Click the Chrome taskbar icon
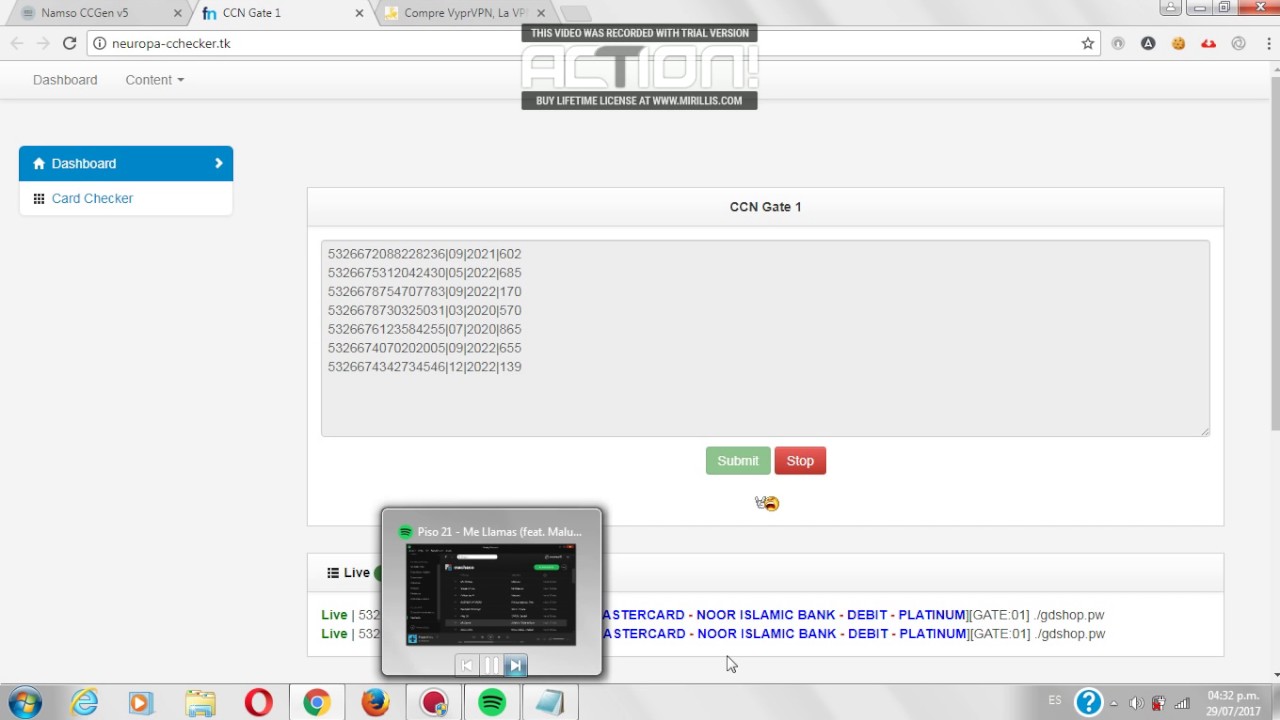Screen dimensions: 1280x720 coord(317,703)
